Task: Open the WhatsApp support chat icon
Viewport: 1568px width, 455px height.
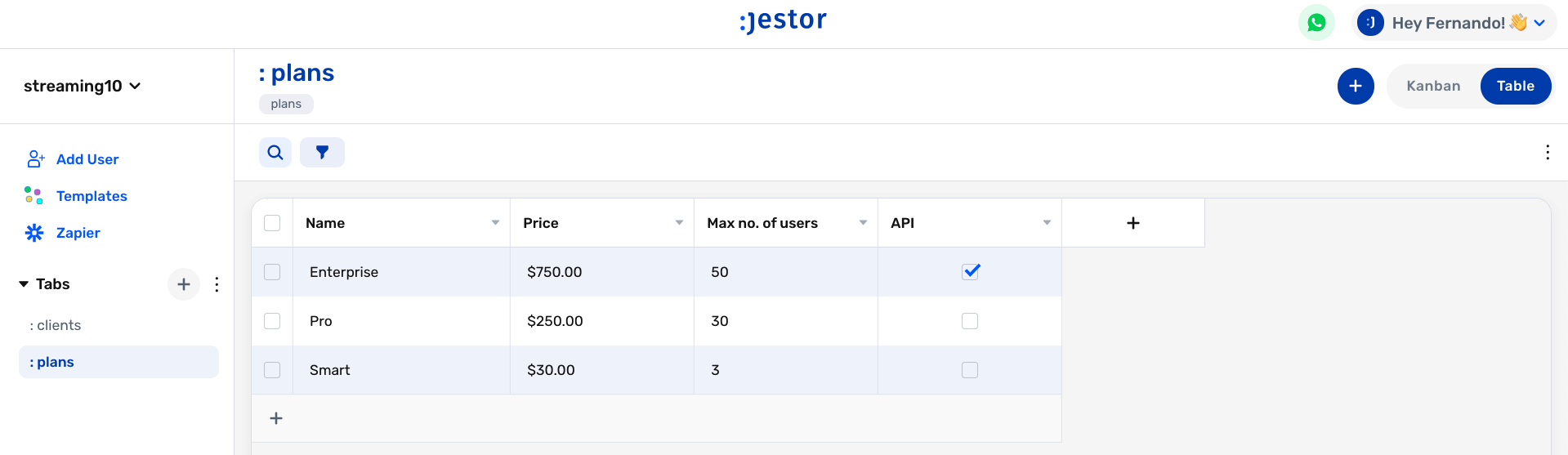Action: [x=1316, y=23]
